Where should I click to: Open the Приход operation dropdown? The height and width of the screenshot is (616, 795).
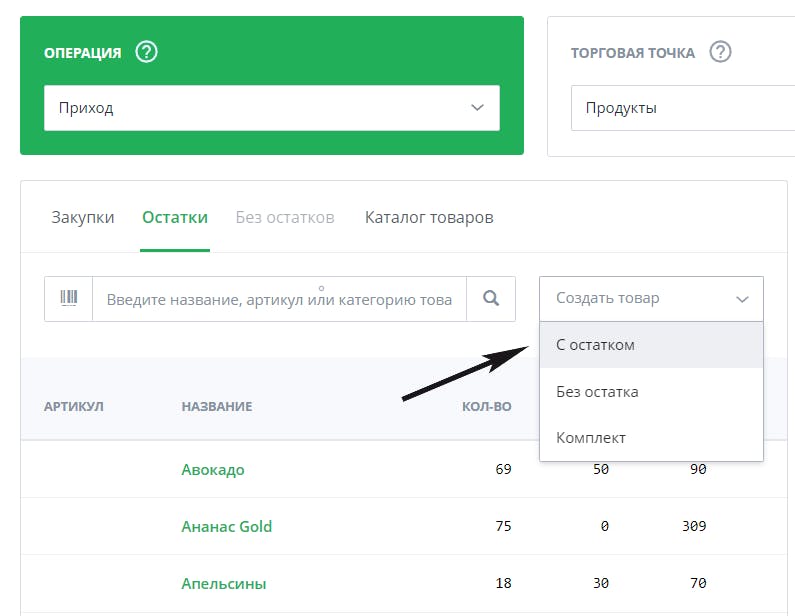pyautogui.click(x=272, y=108)
